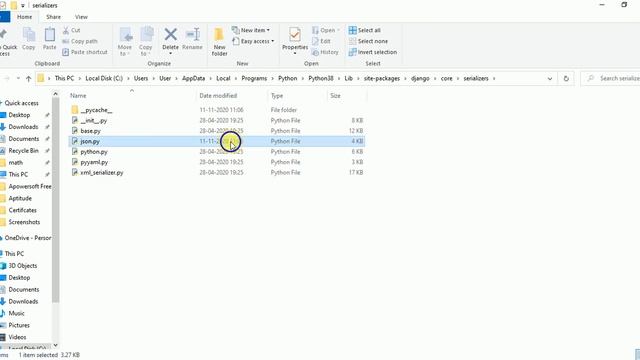Image resolution: width=640 pixels, height=360 pixels.
Task: Sort by Size column header
Action: point(335,96)
